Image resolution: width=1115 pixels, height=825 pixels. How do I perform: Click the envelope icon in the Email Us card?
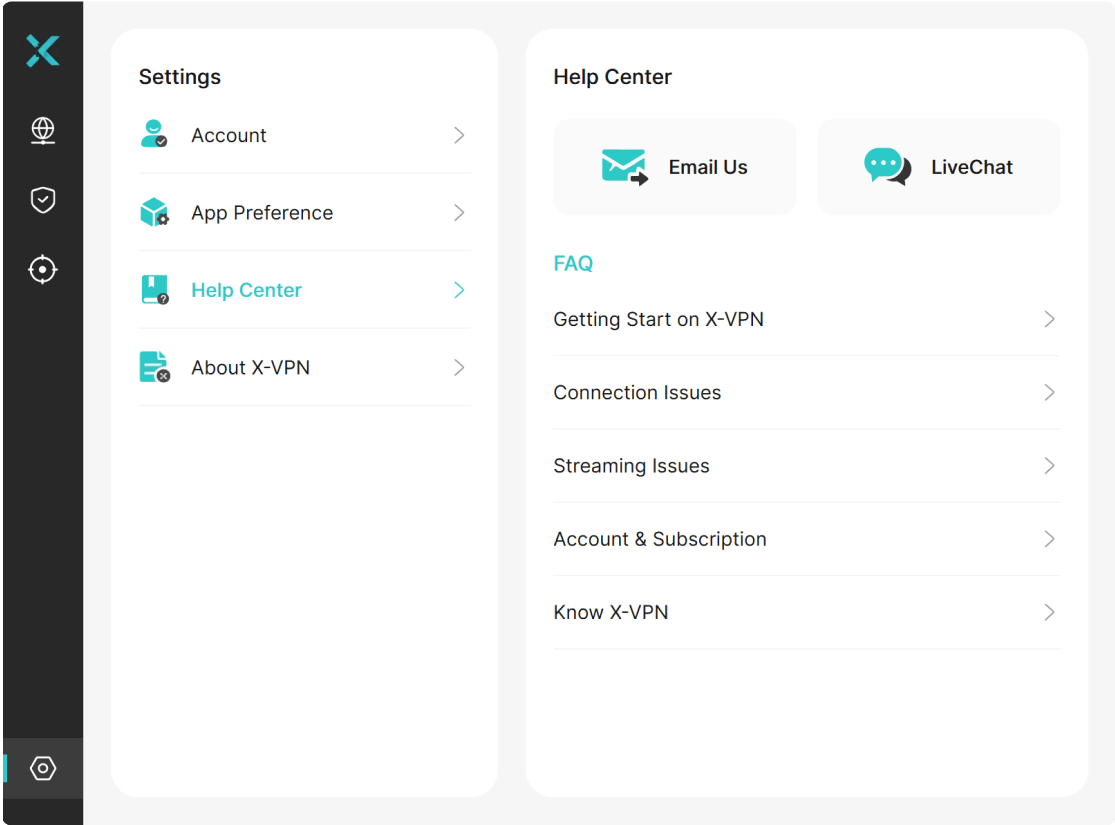pos(624,167)
